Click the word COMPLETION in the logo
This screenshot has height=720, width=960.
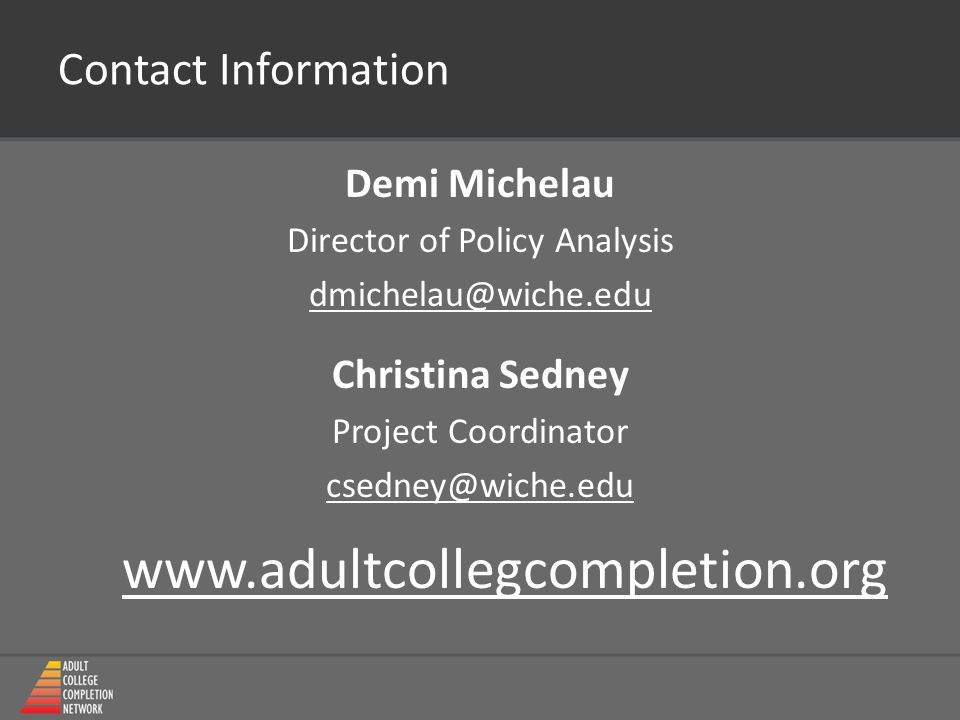coord(88,695)
